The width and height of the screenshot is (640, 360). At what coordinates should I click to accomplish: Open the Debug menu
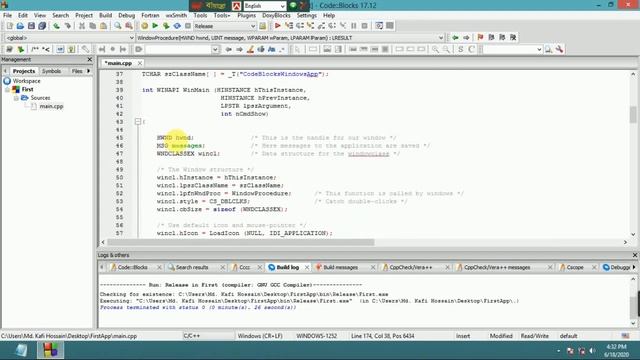coord(127,16)
